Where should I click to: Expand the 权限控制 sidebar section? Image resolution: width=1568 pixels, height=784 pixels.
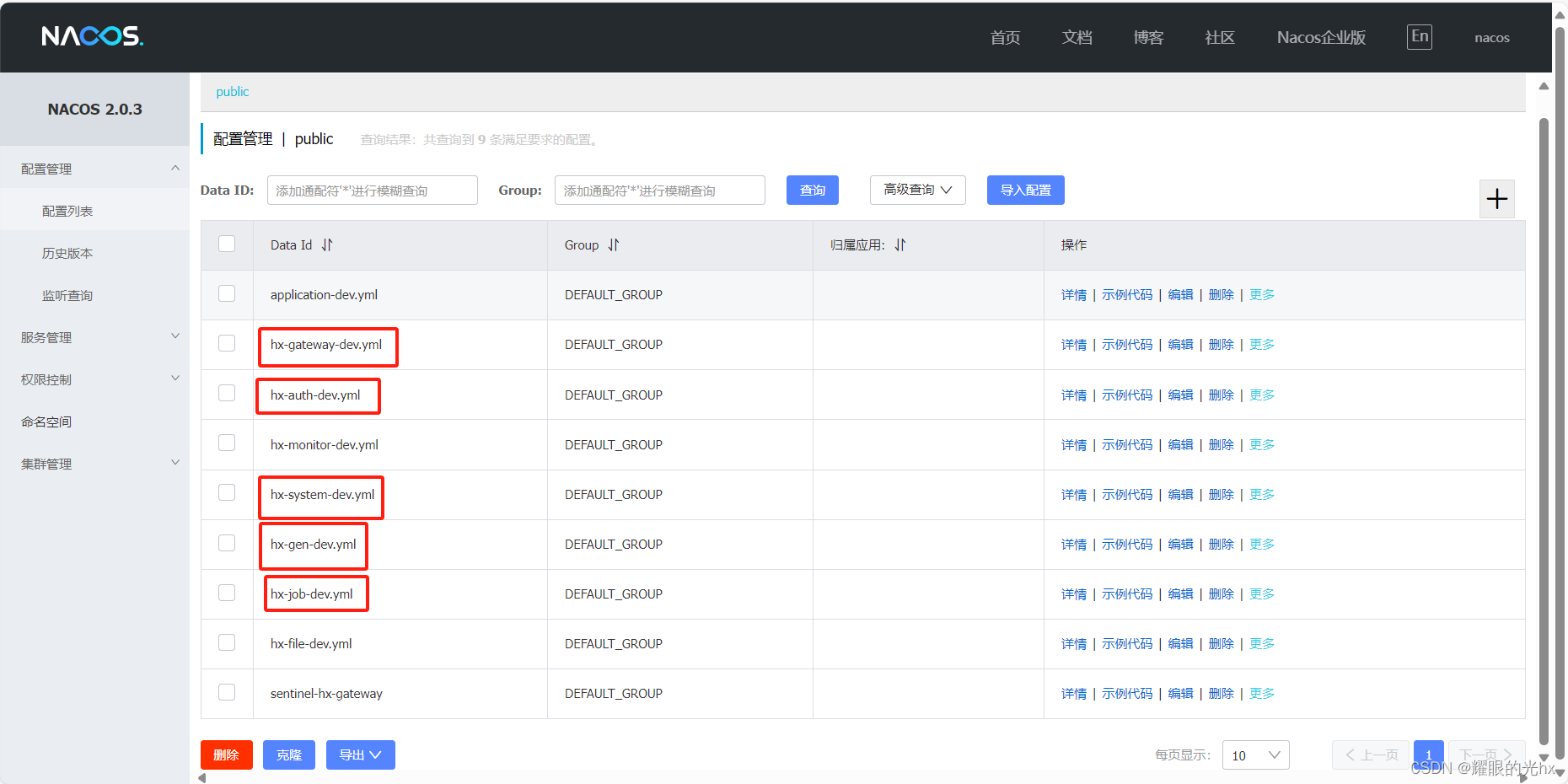click(x=94, y=379)
